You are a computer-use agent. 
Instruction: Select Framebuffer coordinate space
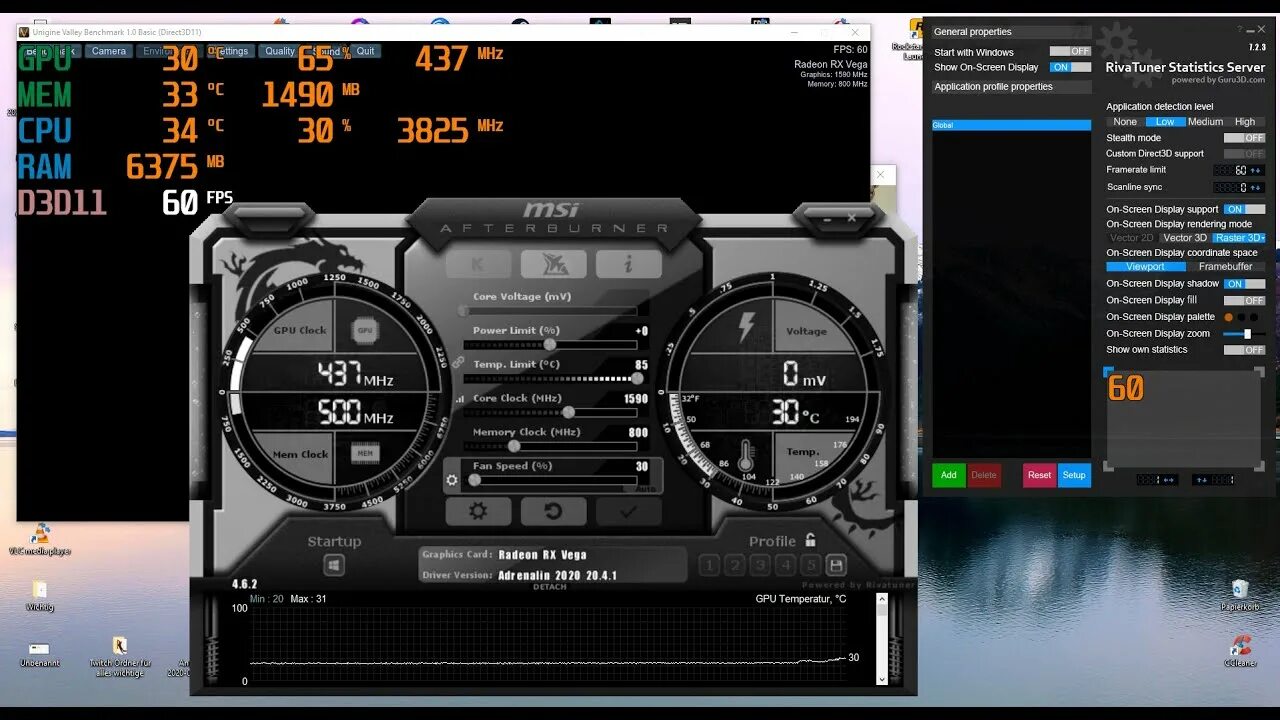pyautogui.click(x=1226, y=267)
